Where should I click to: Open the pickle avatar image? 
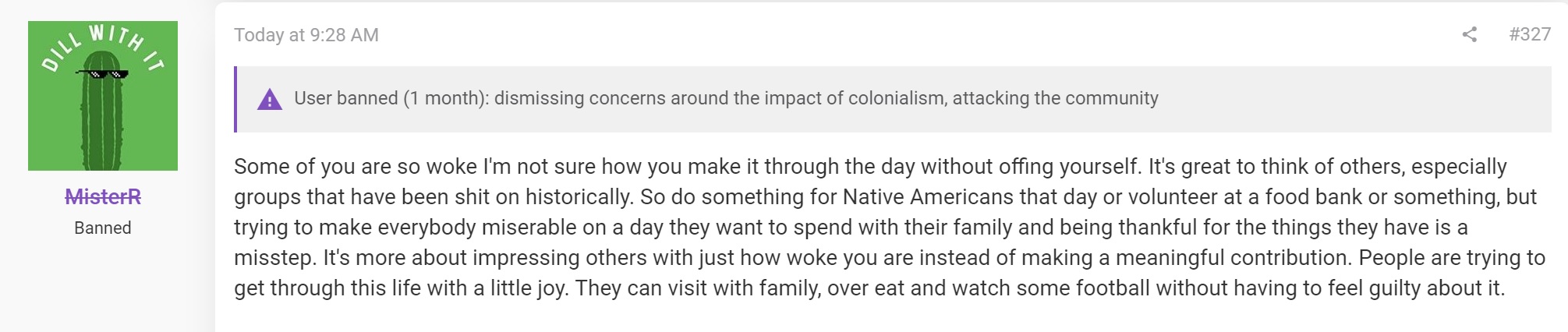(103, 96)
